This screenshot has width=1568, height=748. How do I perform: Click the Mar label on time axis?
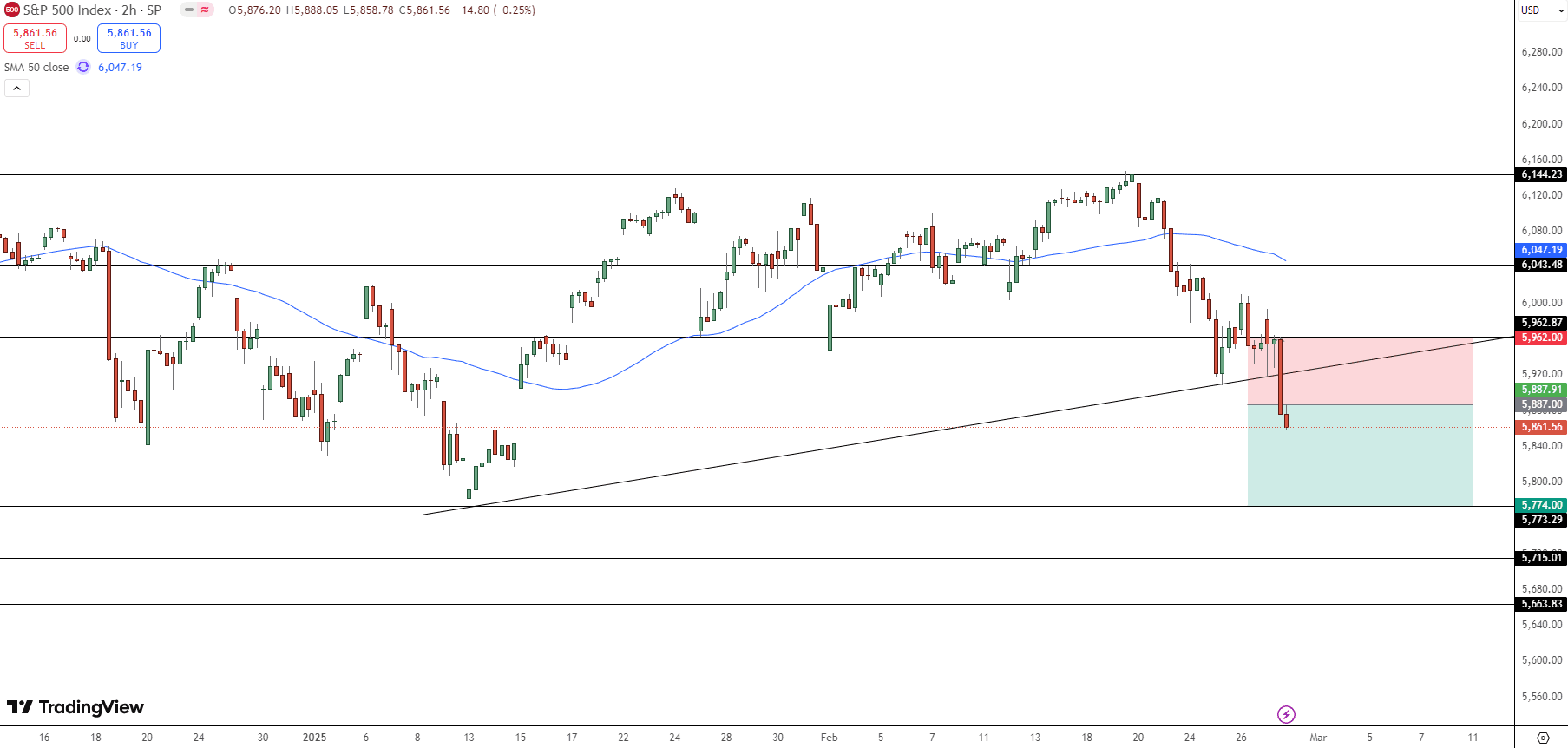click(1318, 738)
